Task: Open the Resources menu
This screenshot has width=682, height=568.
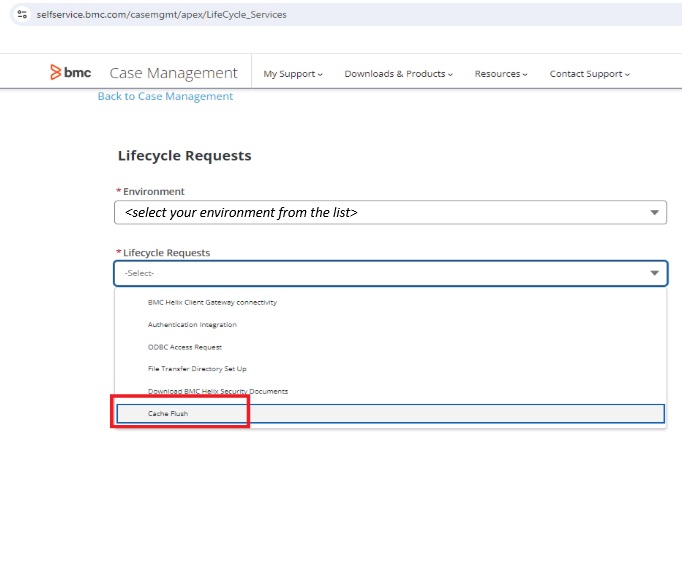Action: [x=526, y=74]
